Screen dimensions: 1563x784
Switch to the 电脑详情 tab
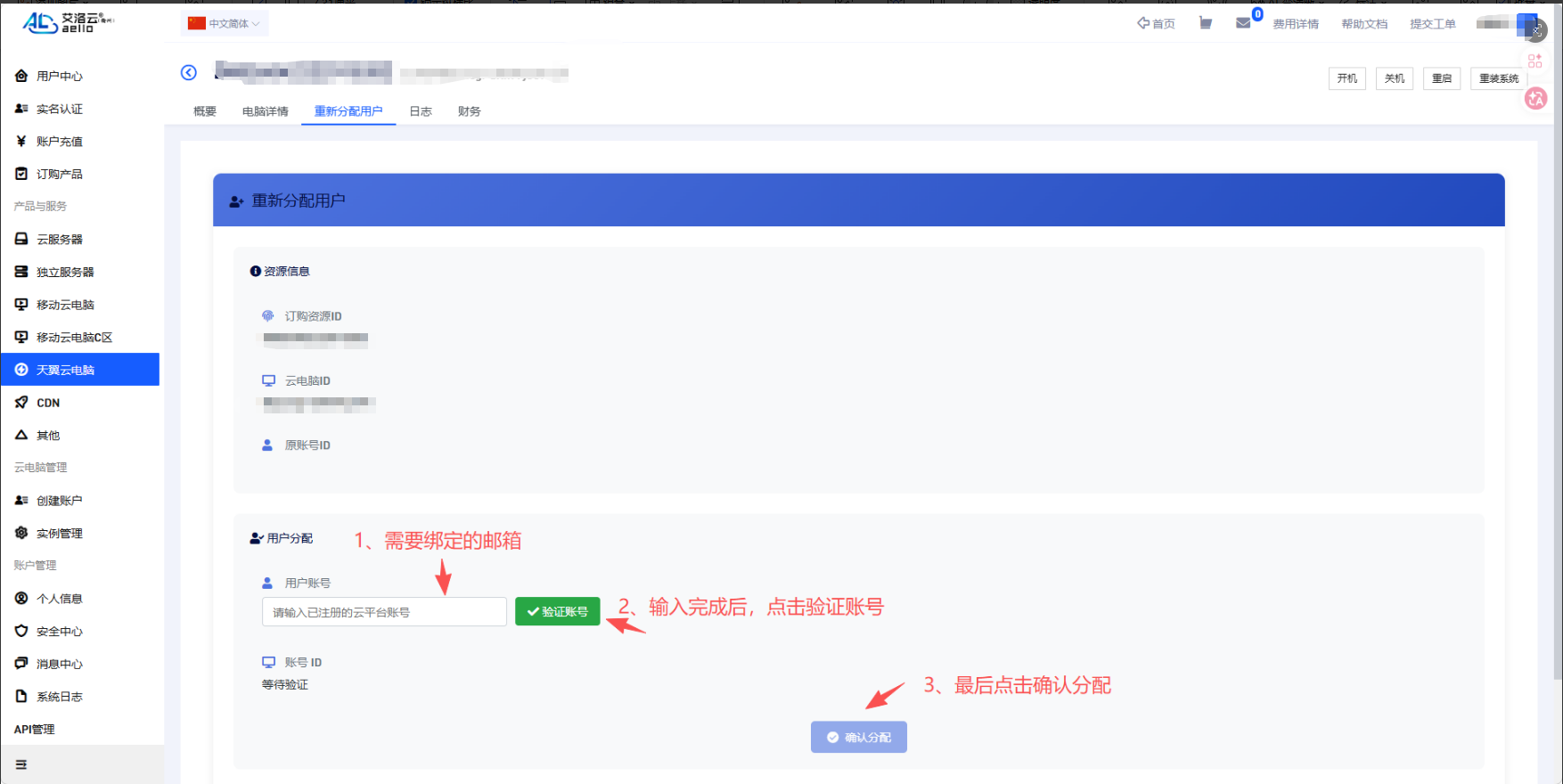point(266,111)
